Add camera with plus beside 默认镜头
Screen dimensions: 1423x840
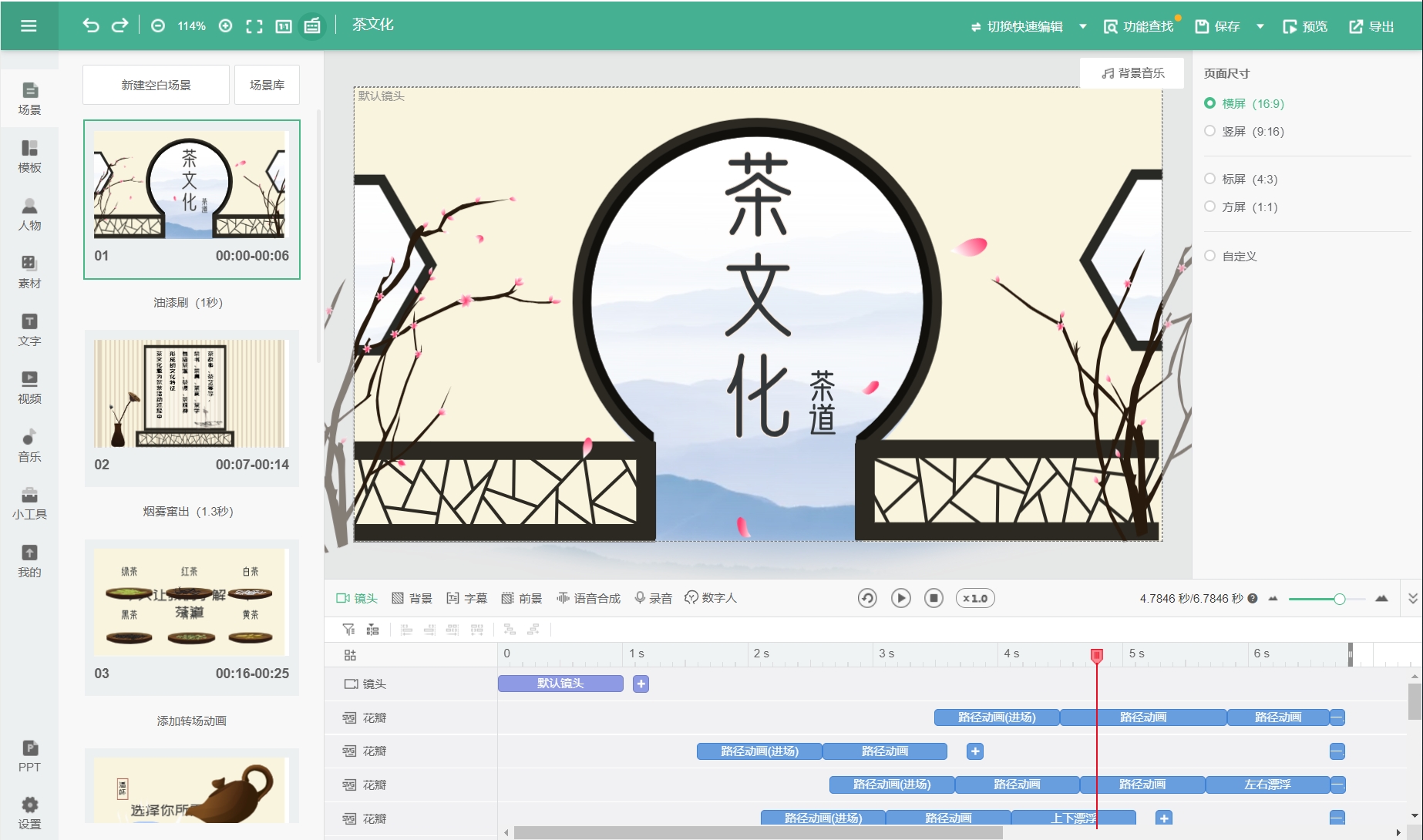(x=641, y=684)
